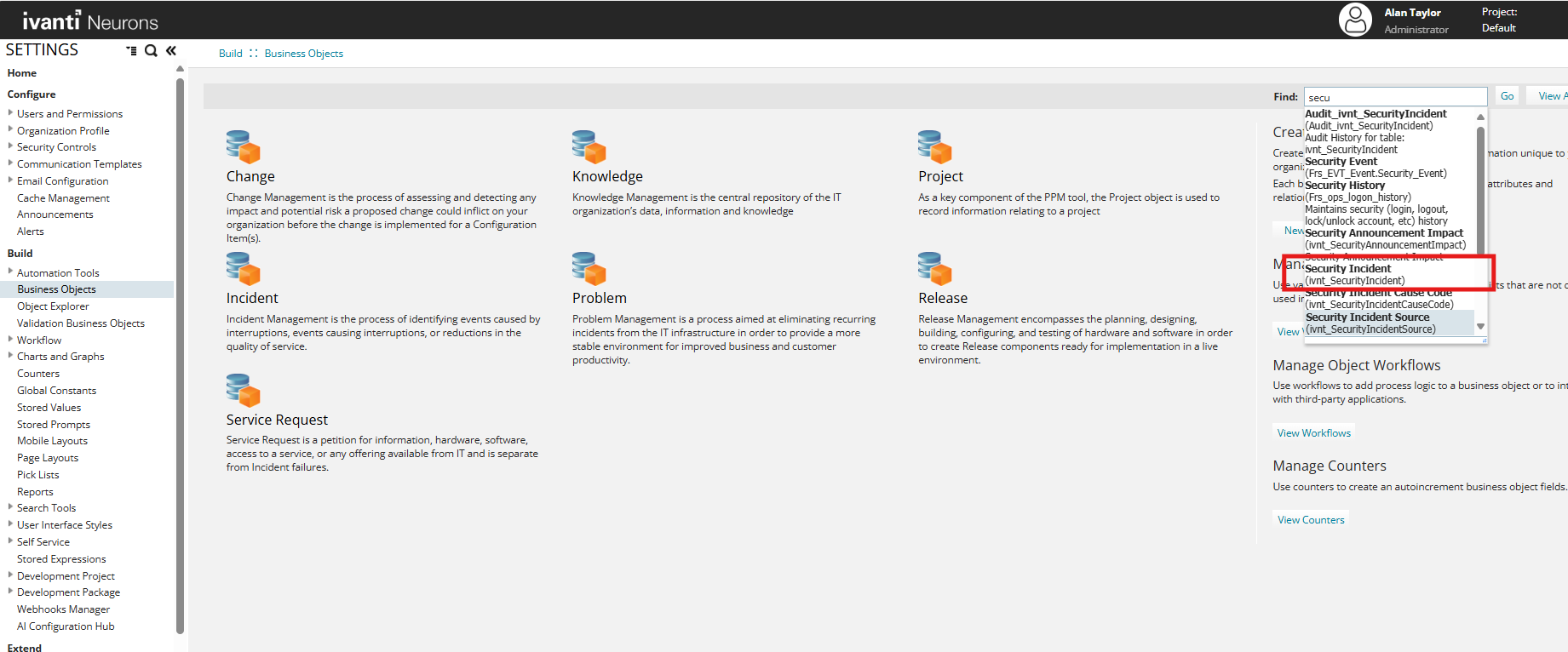Click the Incident business object icon
The image size is (1568, 652).
point(243,268)
